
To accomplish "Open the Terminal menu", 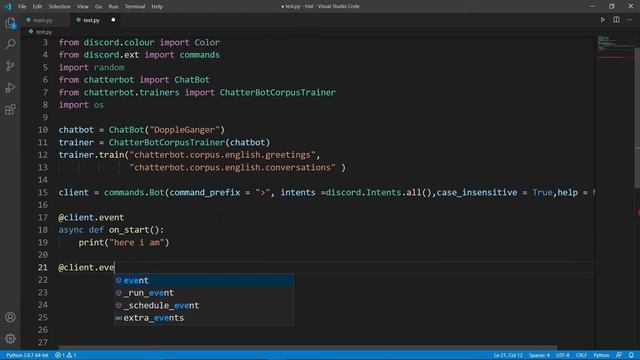I will coord(135,7).
